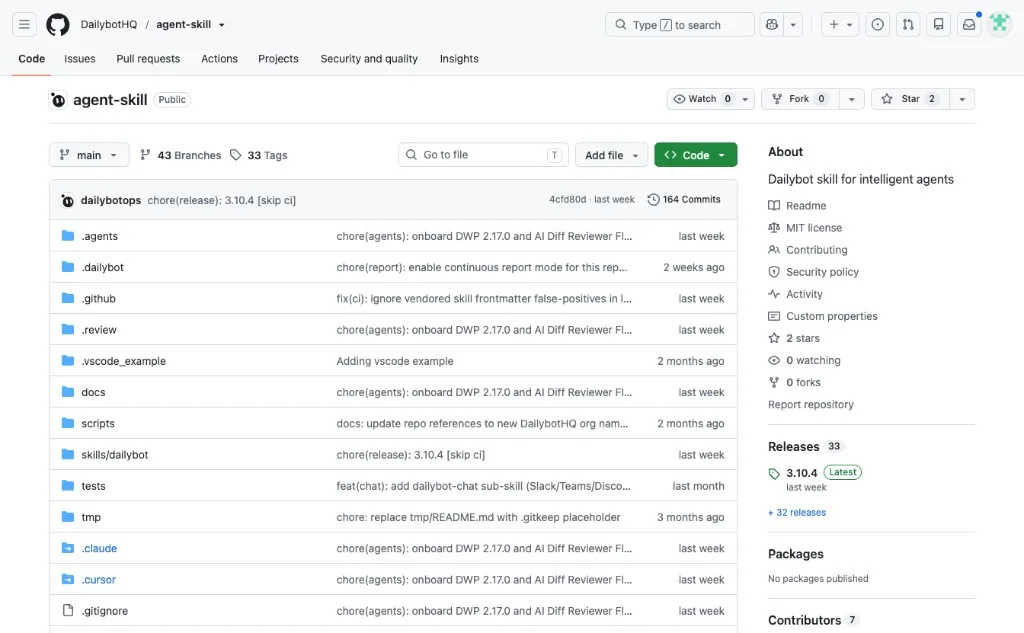Switch to the Pull requests tab
The width and height of the screenshot is (1024, 633).
click(148, 59)
